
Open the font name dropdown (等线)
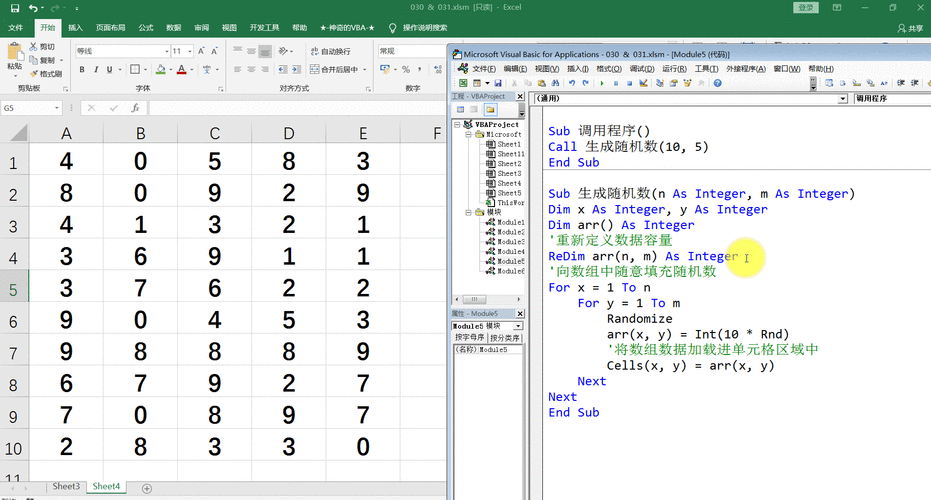click(166, 52)
